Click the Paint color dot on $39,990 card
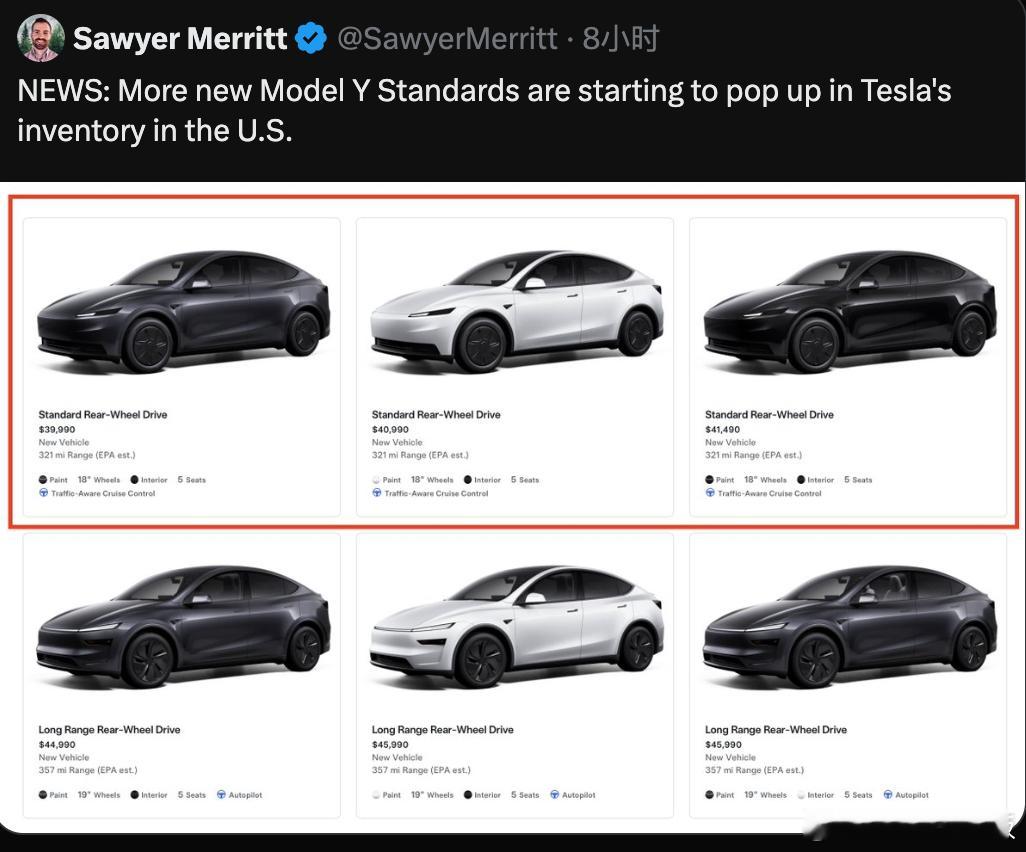1026x852 pixels. pyautogui.click(x=43, y=480)
